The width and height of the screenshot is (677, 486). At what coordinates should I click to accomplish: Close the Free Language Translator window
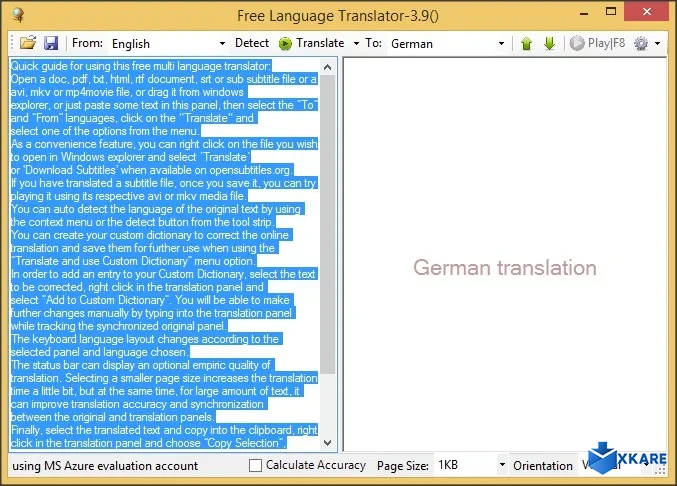click(x=646, y=12)
